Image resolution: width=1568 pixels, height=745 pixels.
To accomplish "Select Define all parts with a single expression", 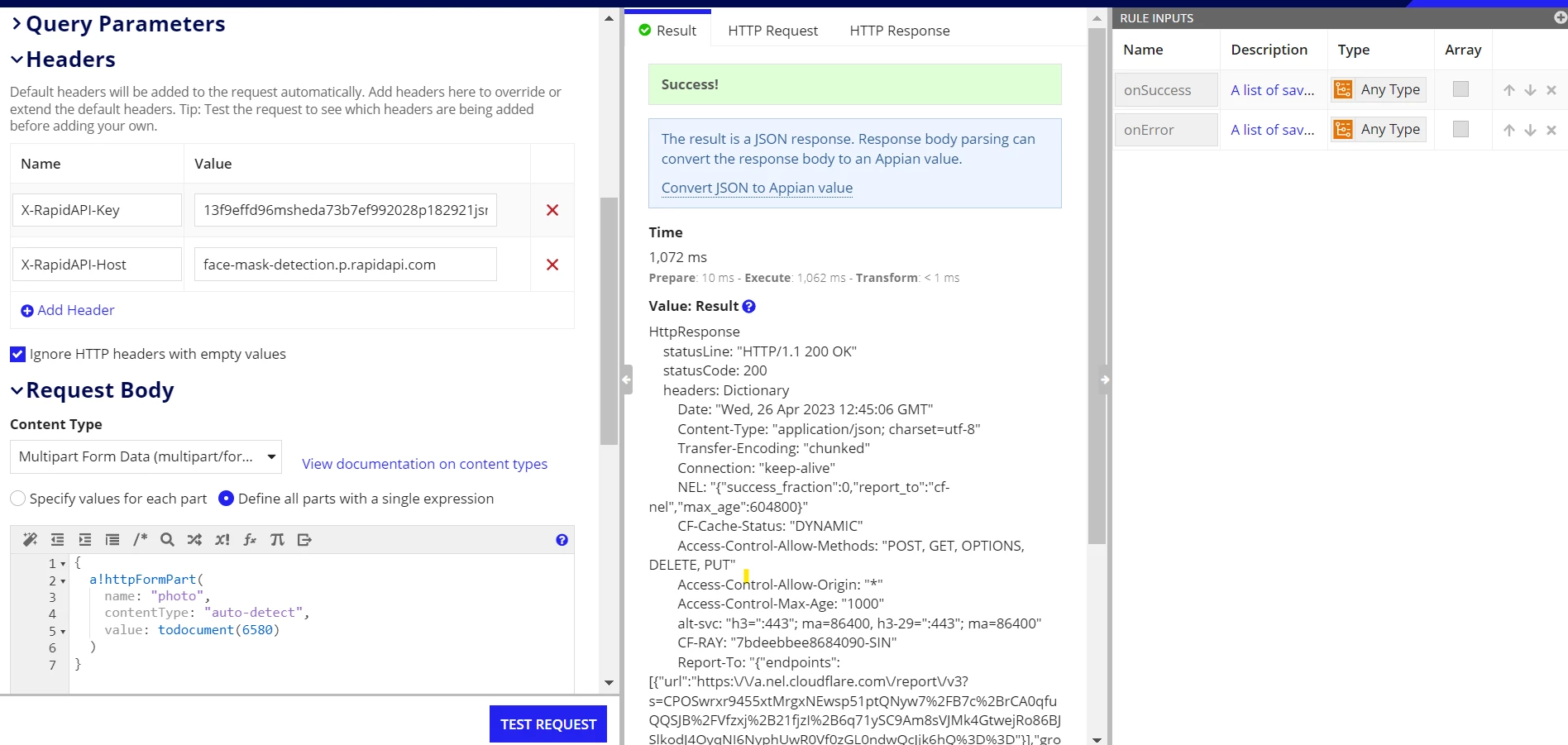I will pos(226,499).
